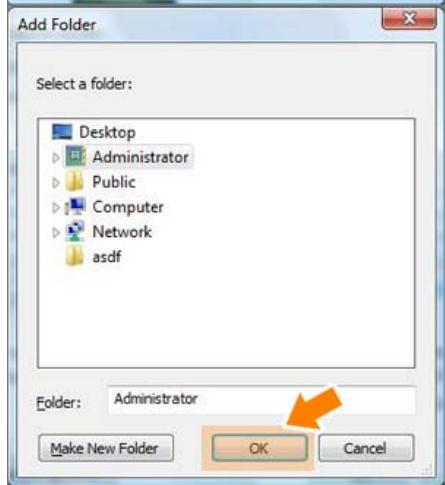The width and height of the screenshot is (445, 485).
Task: Select the Public folder label
Action: click(114, 182)
